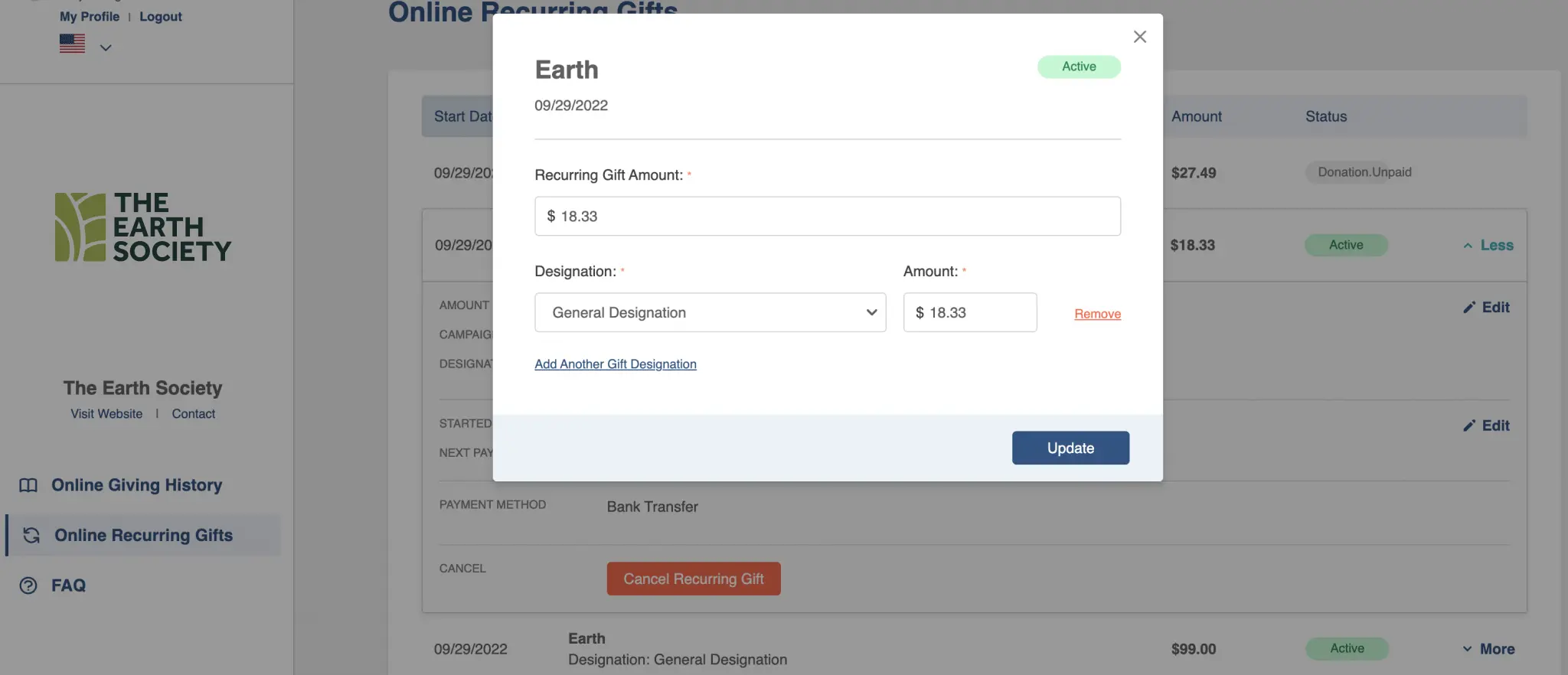
Task: Expand the $99.00 gift with More
Action: pyautogui.click(x=1488, y=649)
